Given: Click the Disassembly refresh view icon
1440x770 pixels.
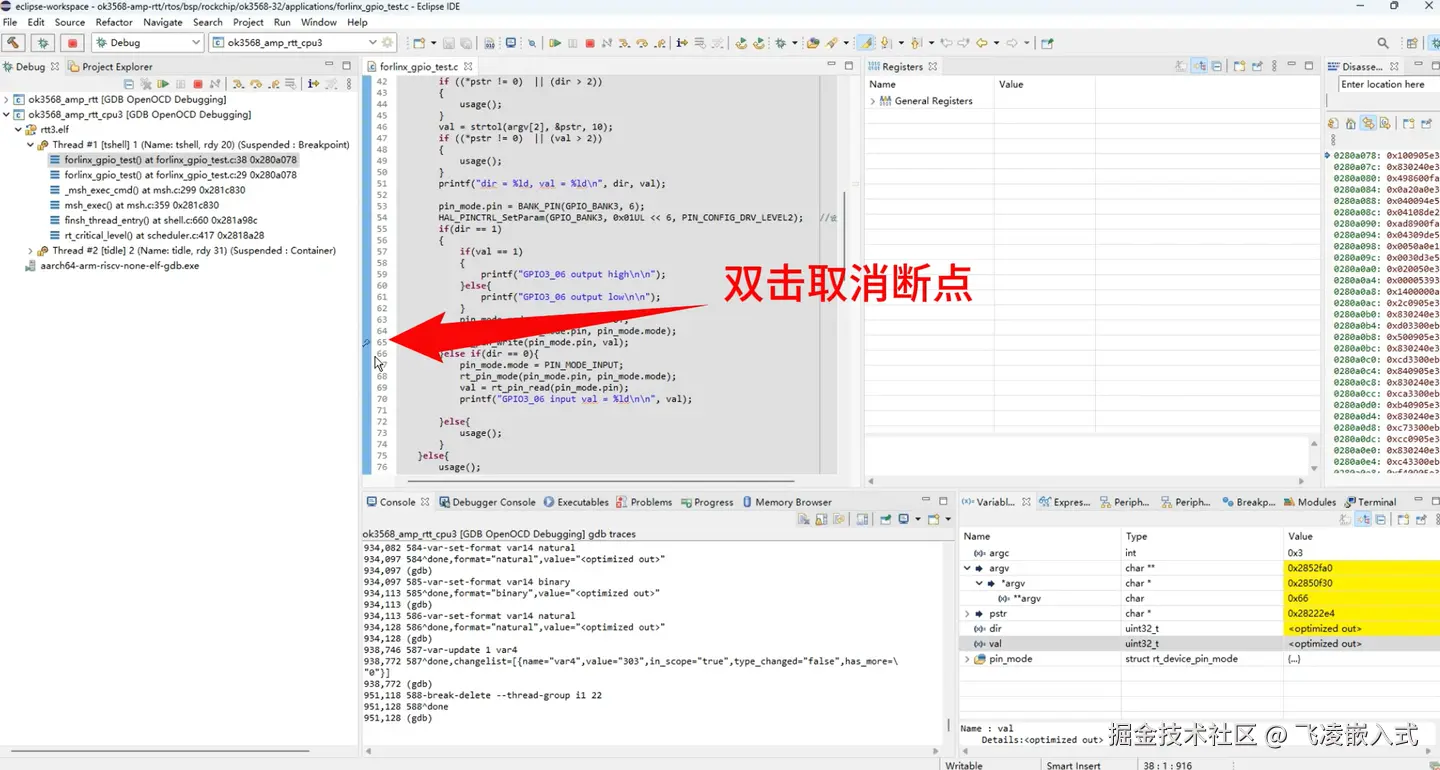Looking at the screenshot, I should [x=1333, y=123].
